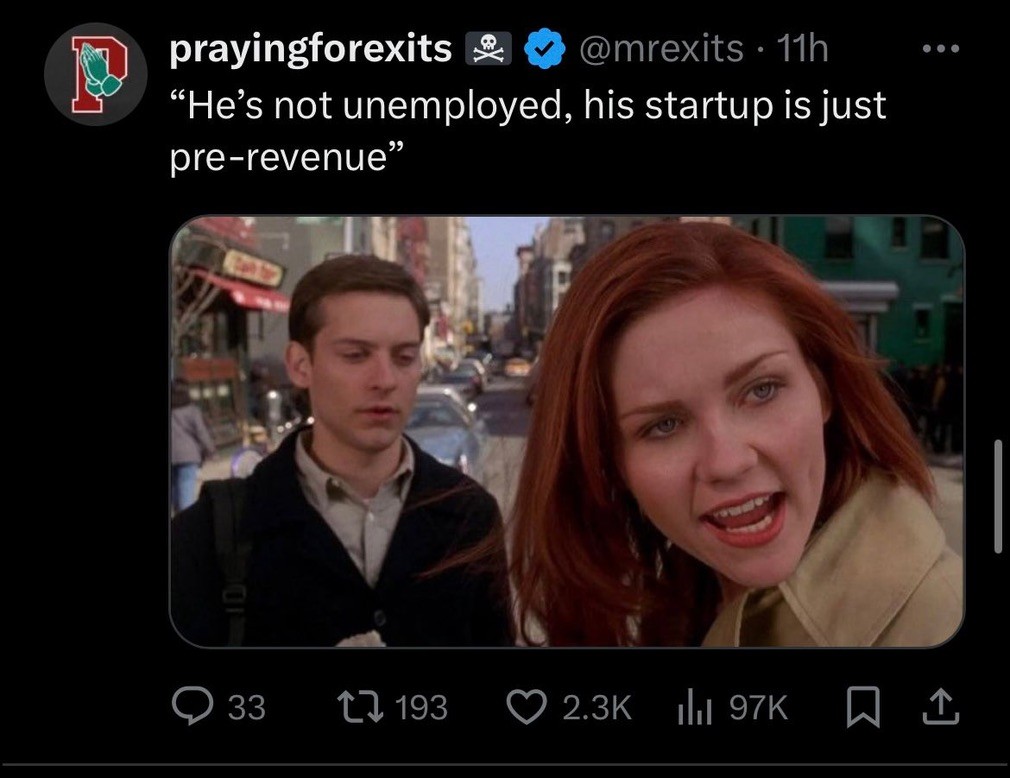Screen dimensions: 1010x778
Task: Click the 97K views count
Action: tap(757, 708)
